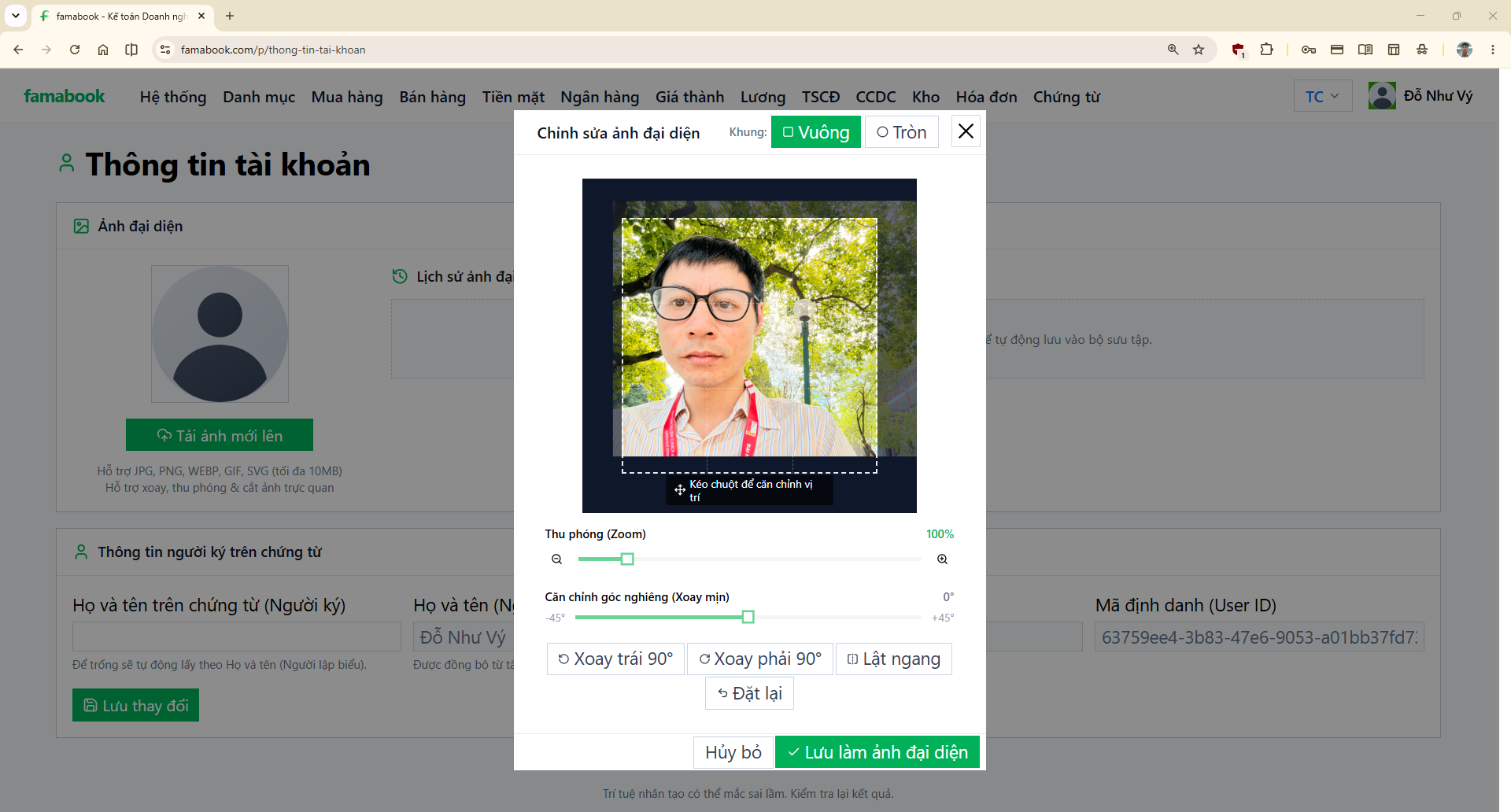Open the extensions puzzle icon

point(1266,50)
